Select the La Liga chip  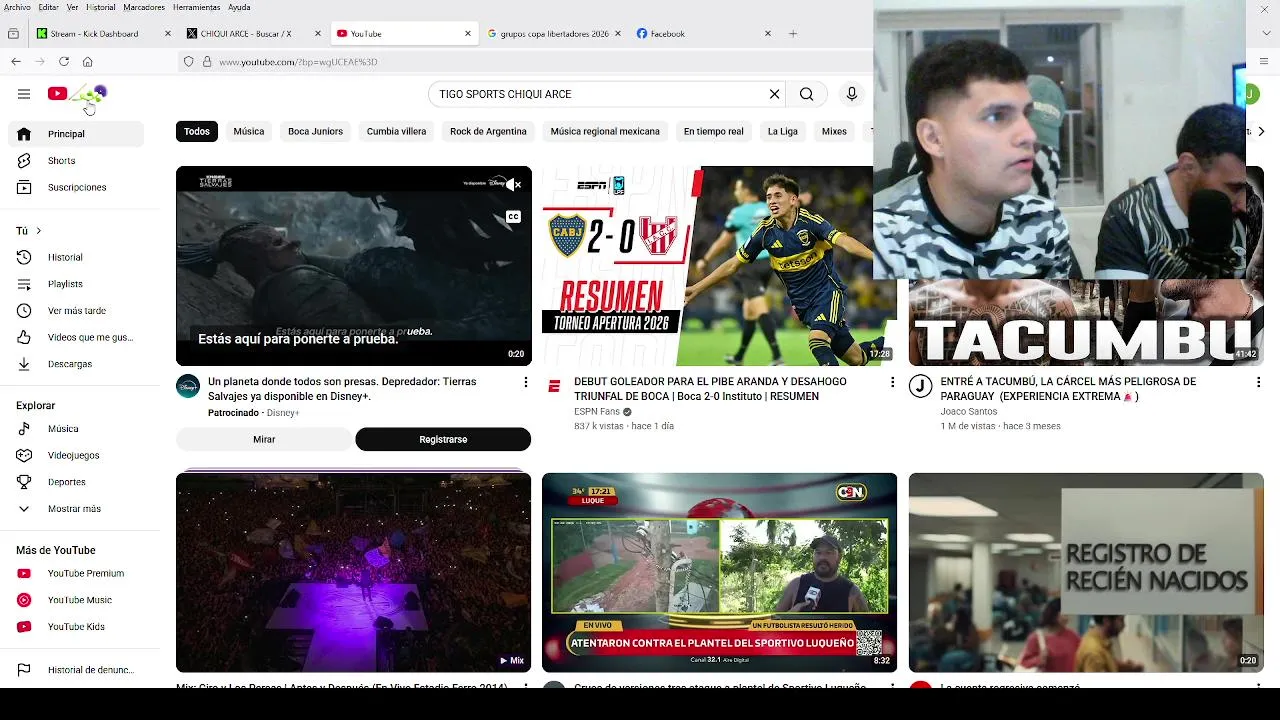[x=783, y=131]
